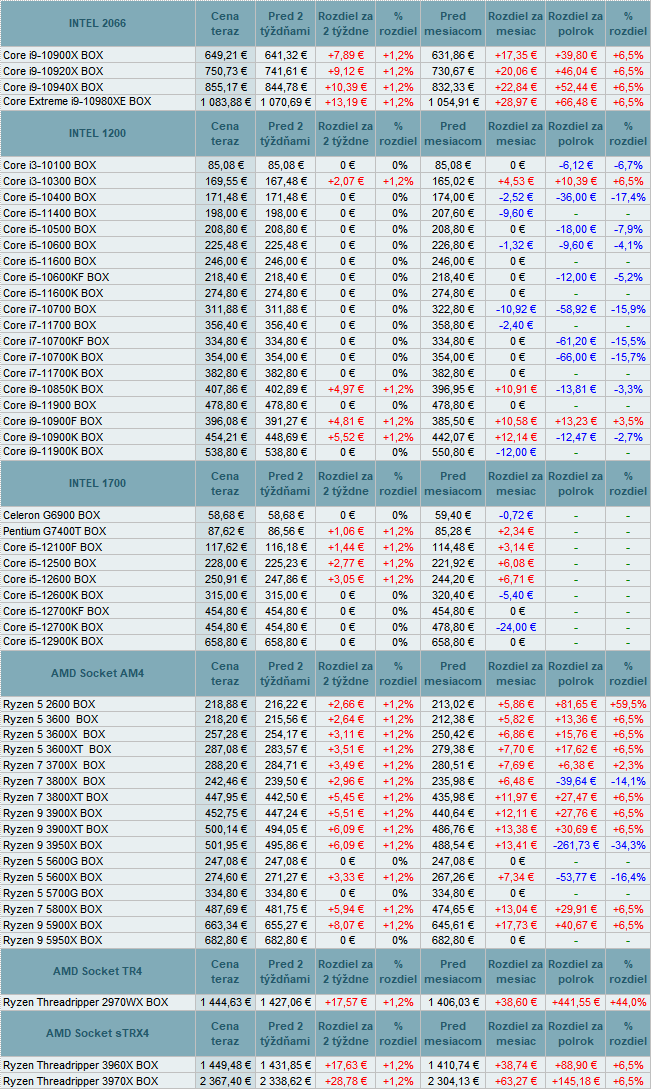This screenshot has width=651, height=1089.
Task: Click the Core i9-10900X BOX row name
Action: (x=53, y=55)
